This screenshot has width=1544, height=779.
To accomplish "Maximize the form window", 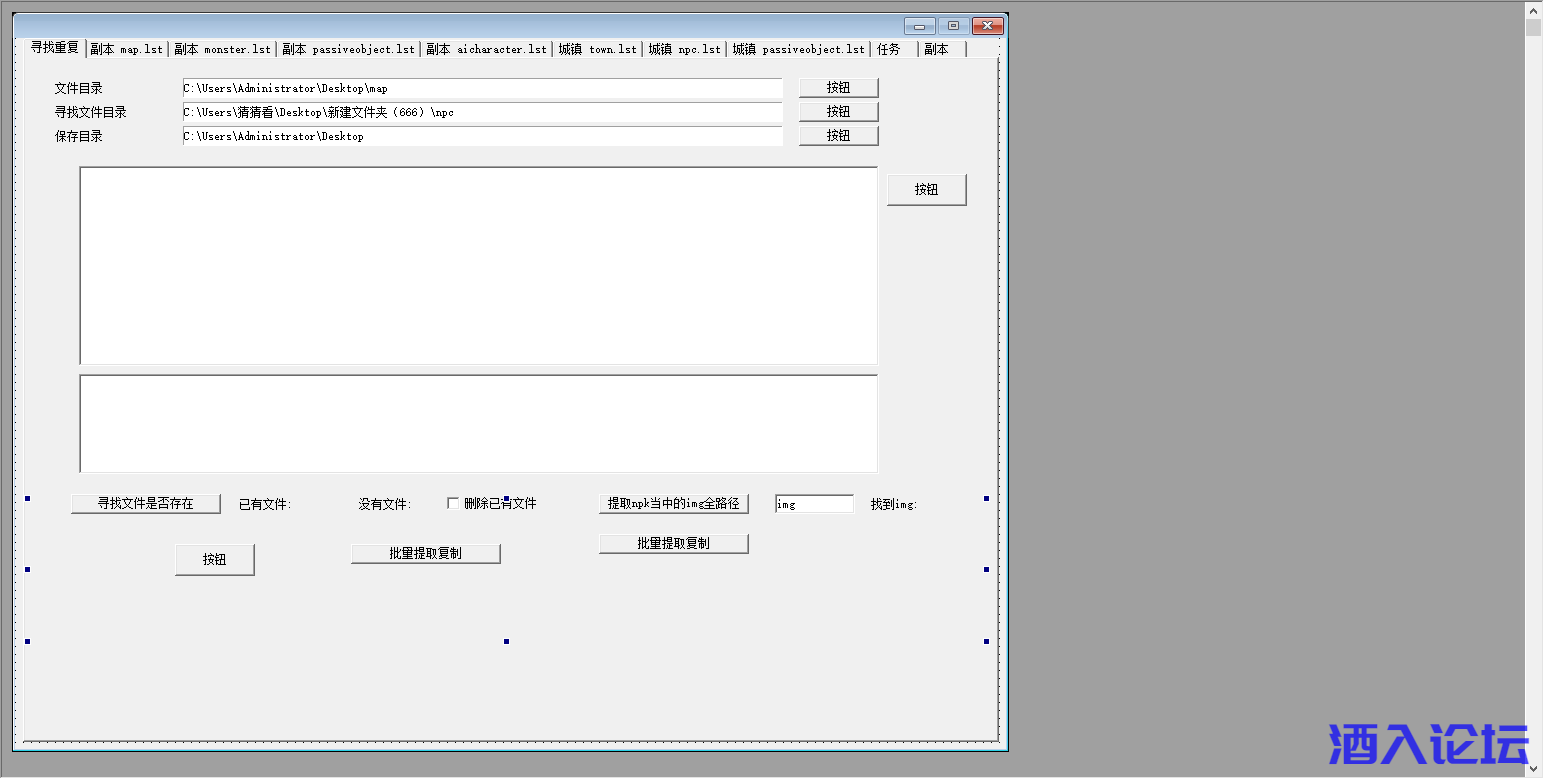I will coord(953,26).
